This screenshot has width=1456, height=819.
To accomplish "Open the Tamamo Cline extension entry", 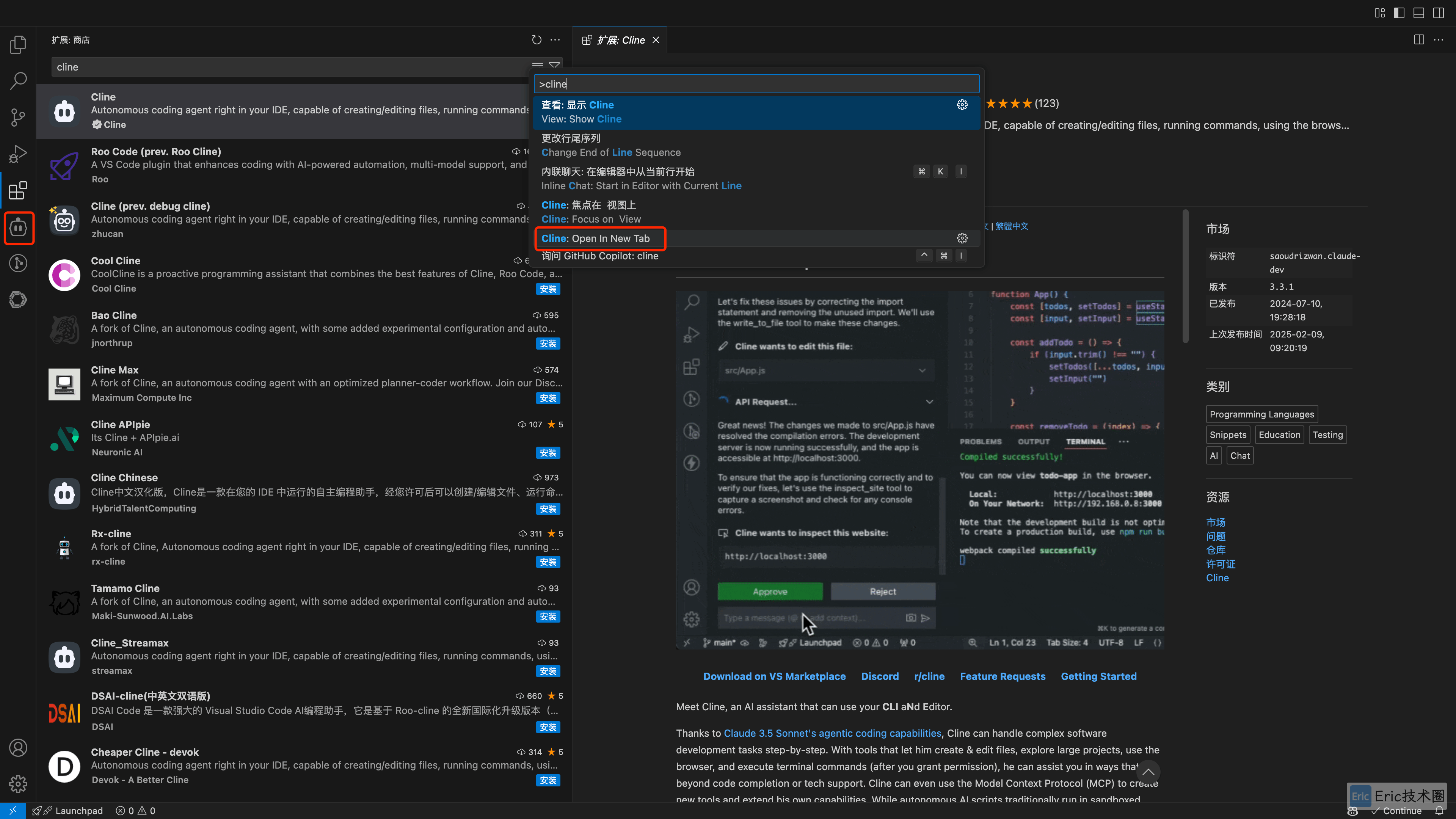I will [304, 602].
